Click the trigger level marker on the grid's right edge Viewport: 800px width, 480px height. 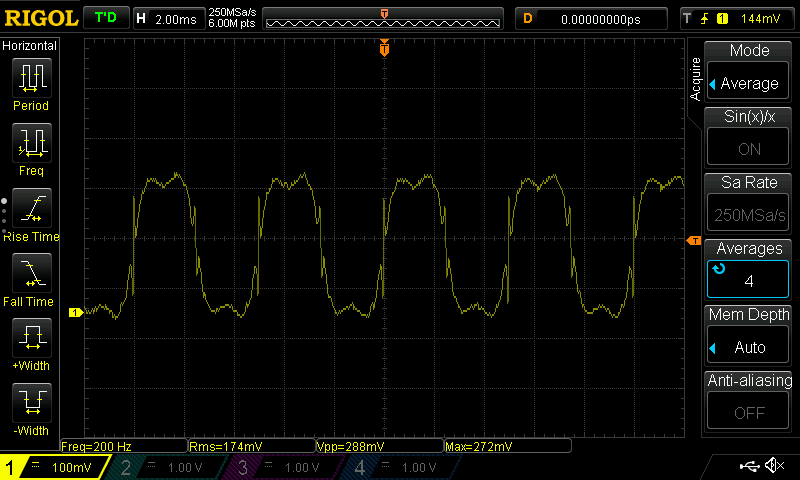click(694, 240)
